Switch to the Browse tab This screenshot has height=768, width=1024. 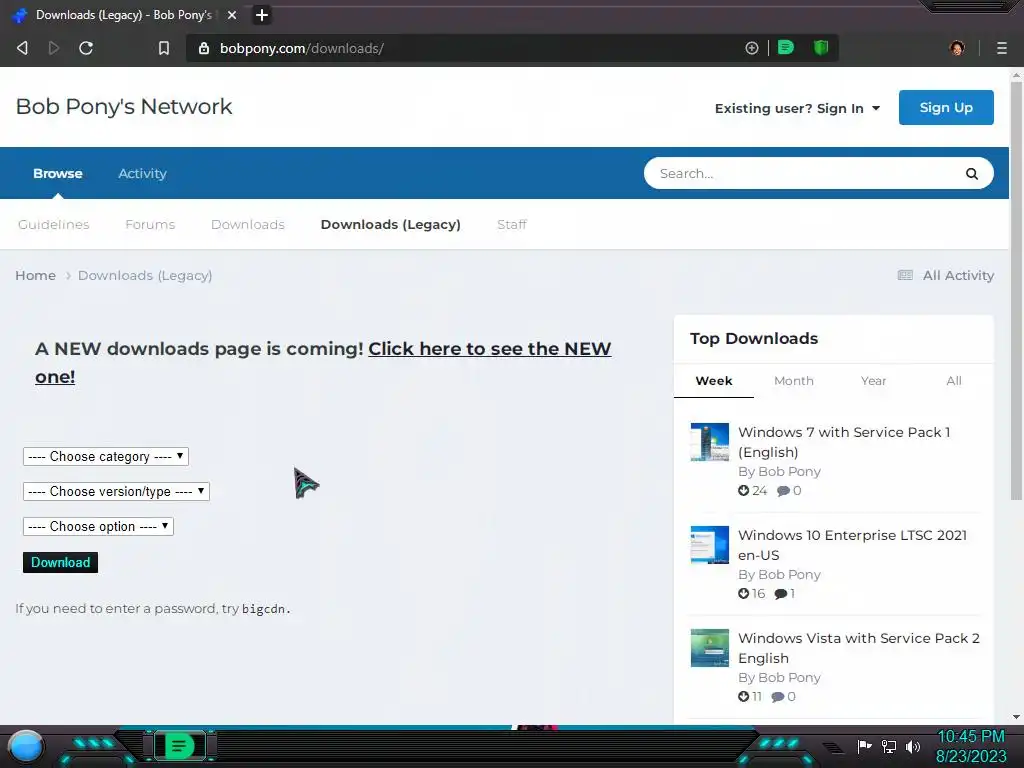[57, 174]
